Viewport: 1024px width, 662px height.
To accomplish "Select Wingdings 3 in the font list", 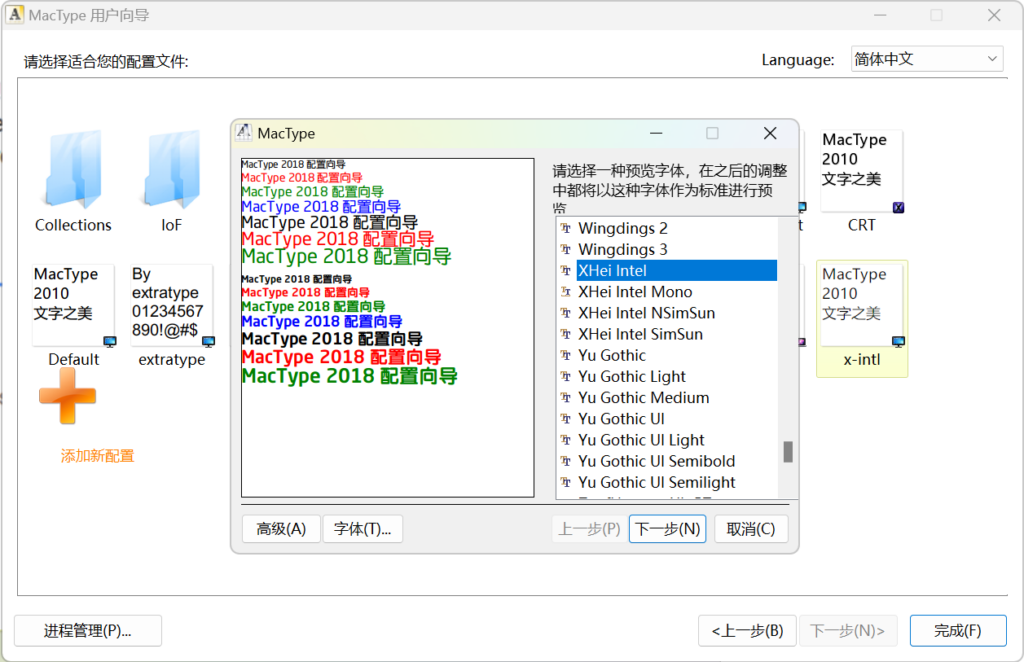I will coord(622,249).
